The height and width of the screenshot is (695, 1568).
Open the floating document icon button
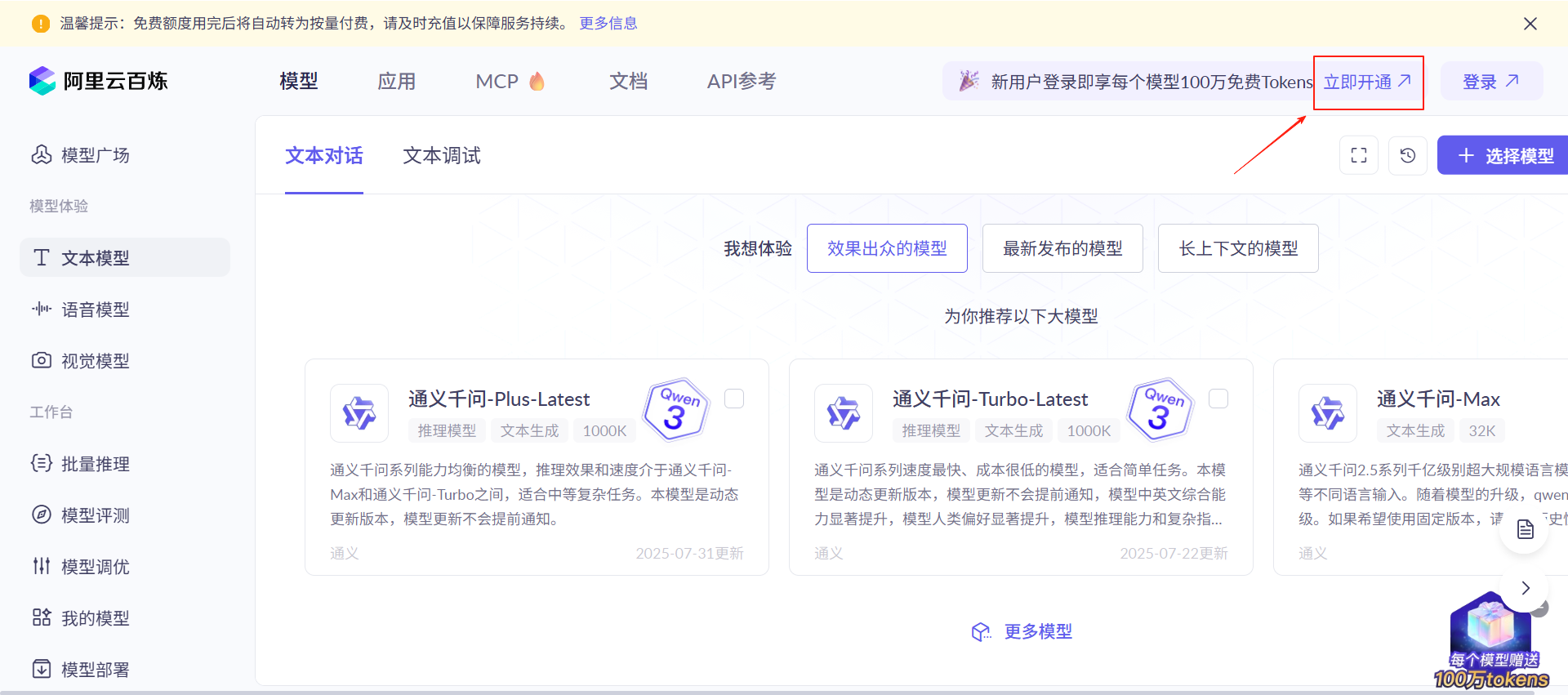(1525, 530)
